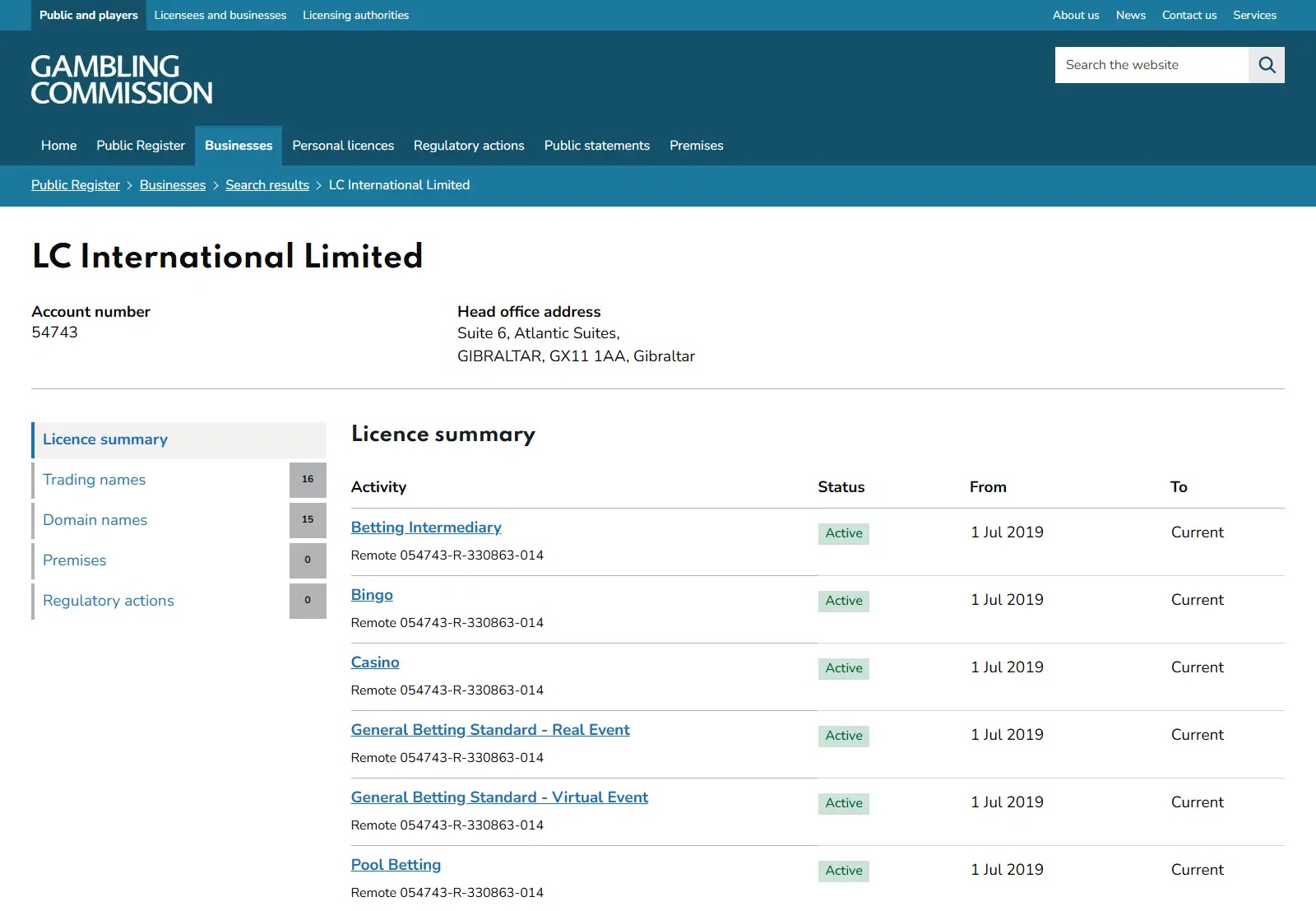Click the Status column header
Screen dimensions: 1316x911
pyautogui.click(x=841, y=487)
